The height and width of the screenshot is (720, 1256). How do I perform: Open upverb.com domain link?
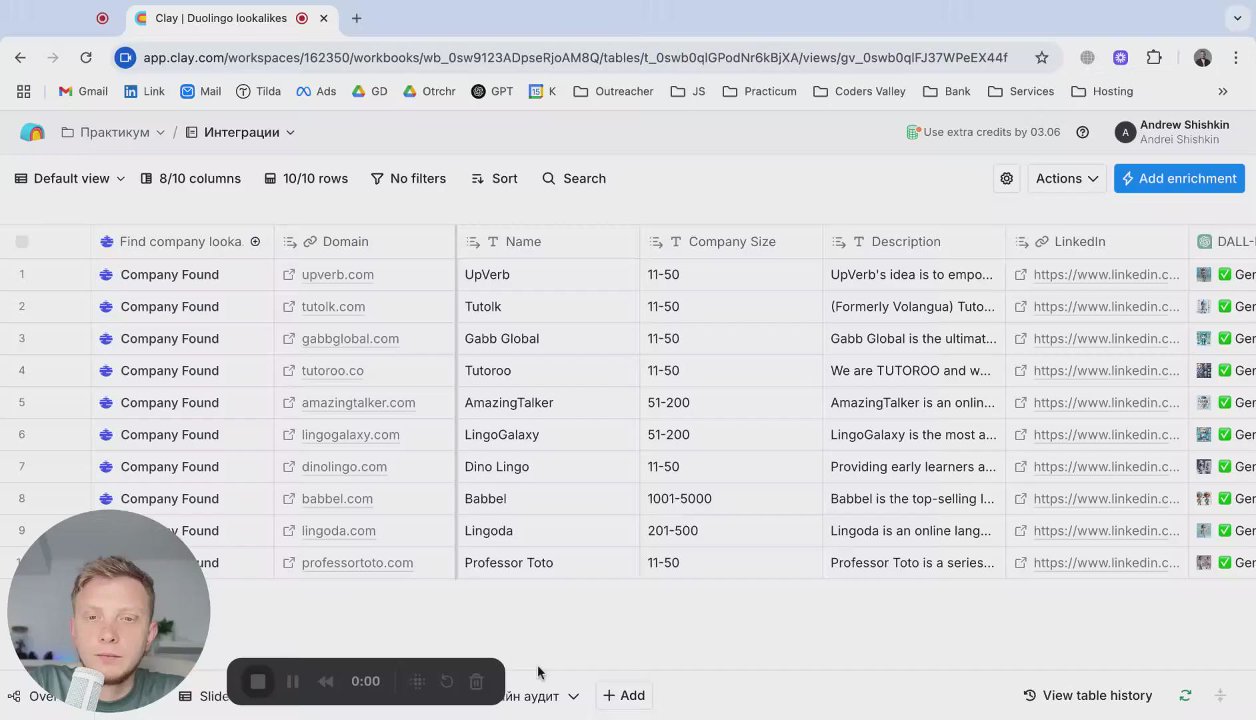(338, 274)
